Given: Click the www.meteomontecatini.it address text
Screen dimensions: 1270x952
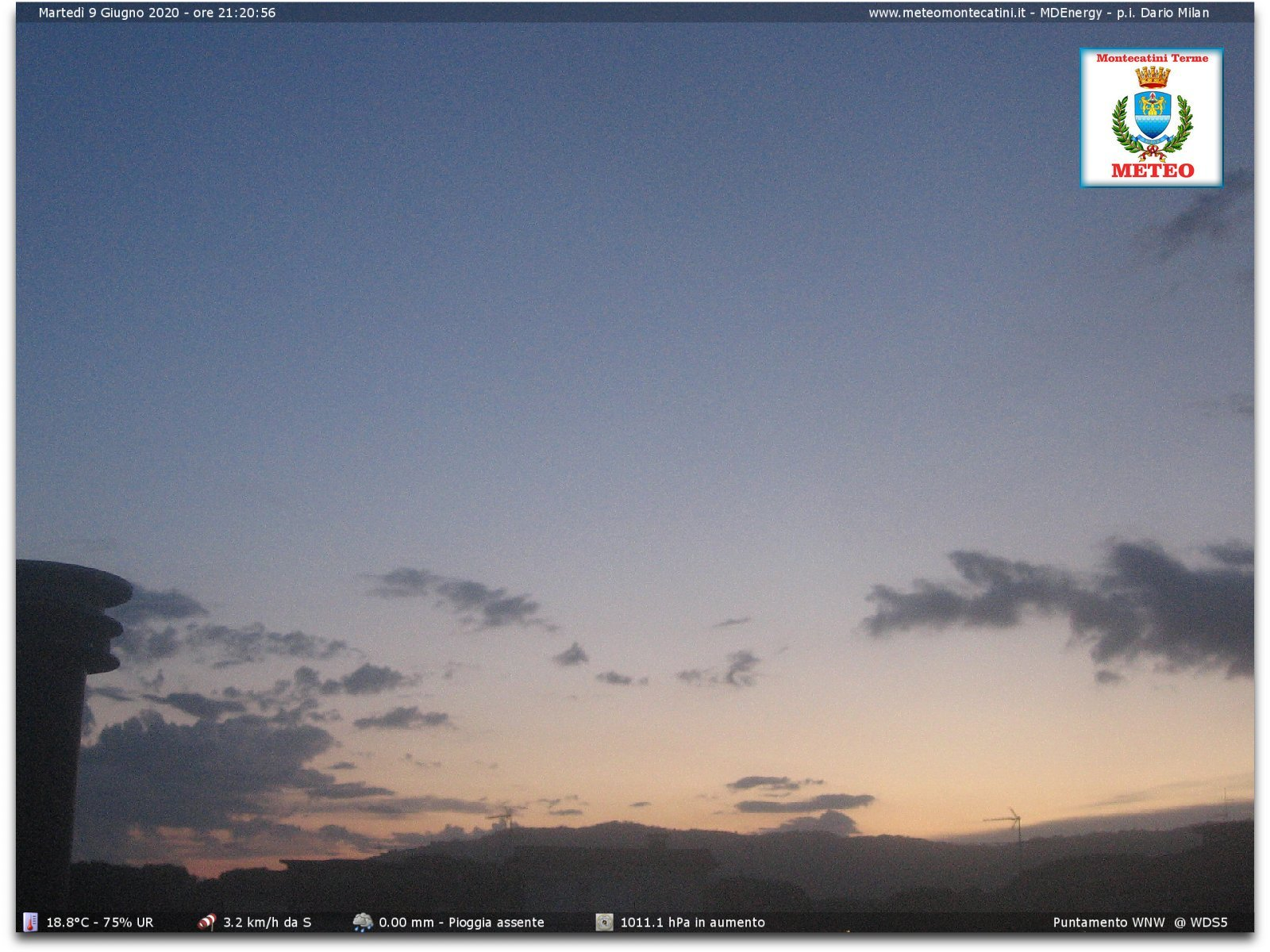Looking at the screenshot, I should click(x=947, y=13).
